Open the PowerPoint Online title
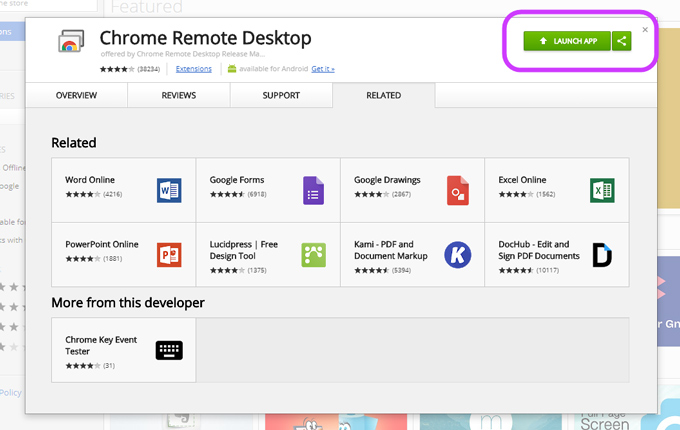 pos(102,244)
